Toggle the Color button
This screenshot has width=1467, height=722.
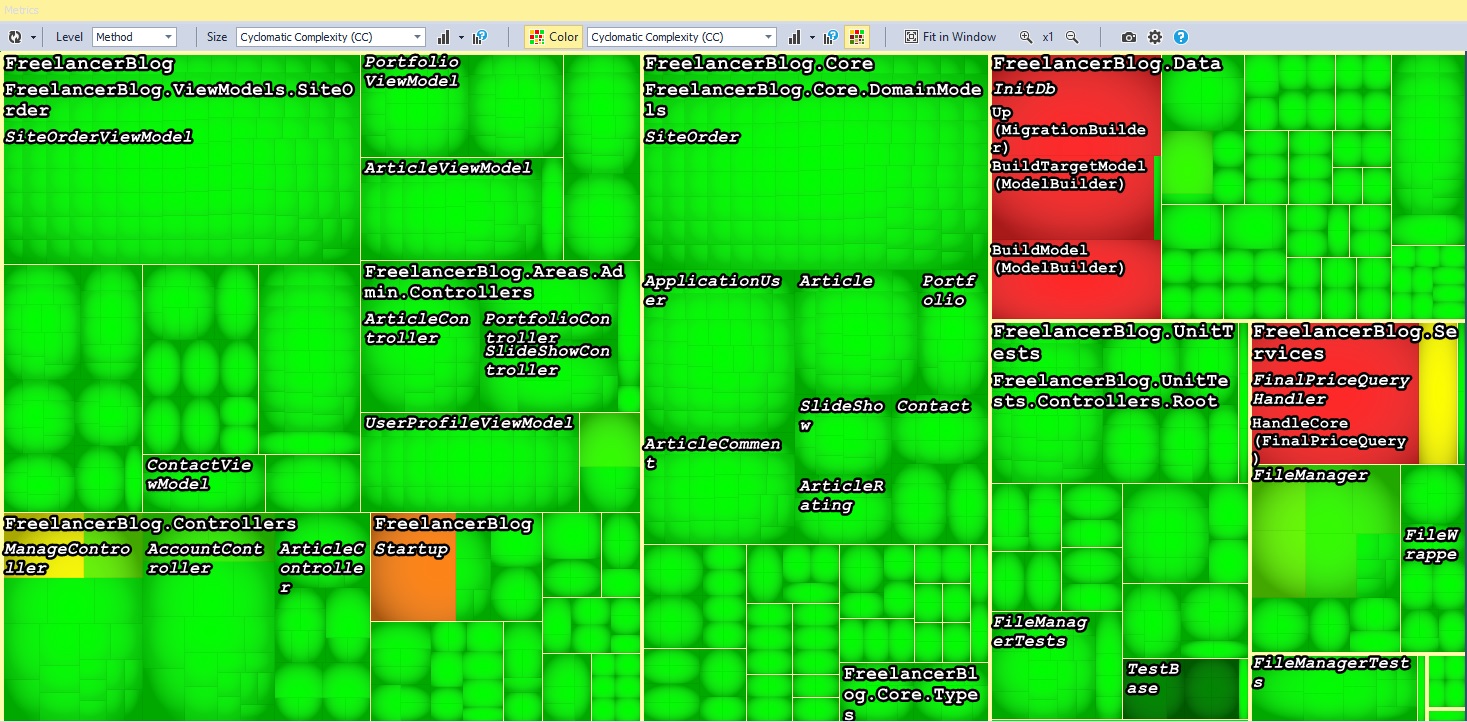pyautogui.click(x=553, y=37)
